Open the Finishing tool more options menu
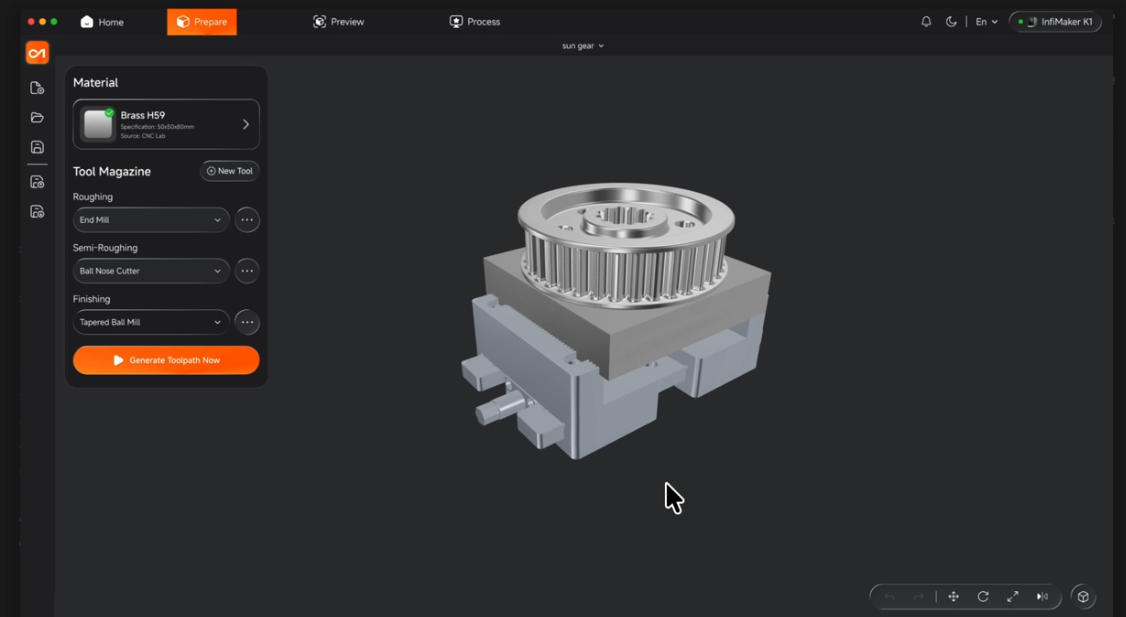1126x617 pixels. (x=247, y=322)
